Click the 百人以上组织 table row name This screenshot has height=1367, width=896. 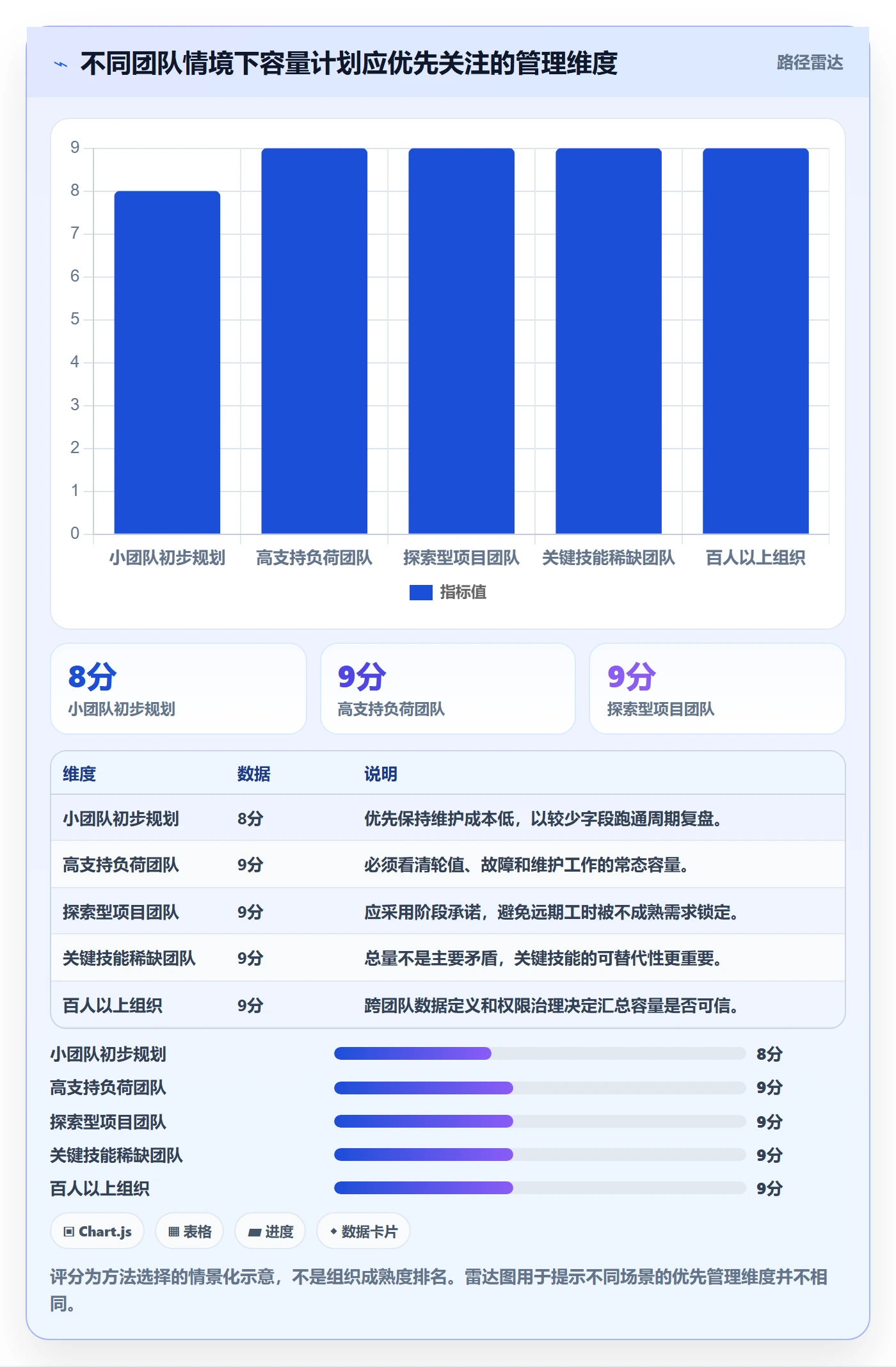(113, 1005)
